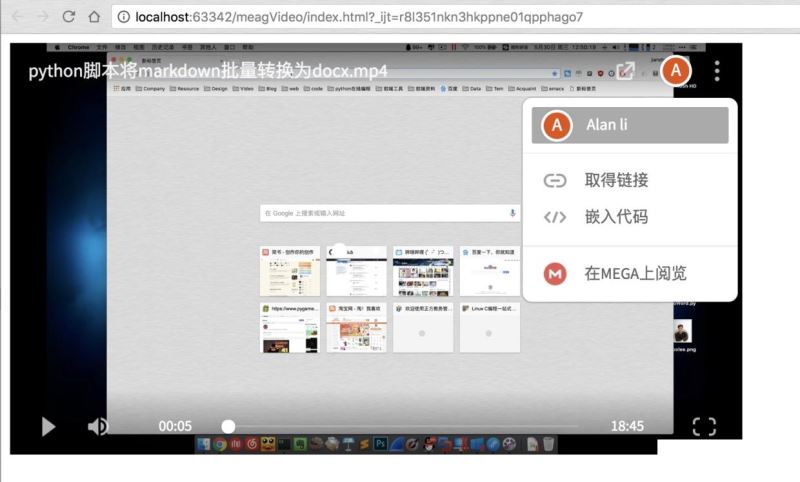
Task: Click the red MEGA logo icon in the menu
Action: tap(555, 274)
